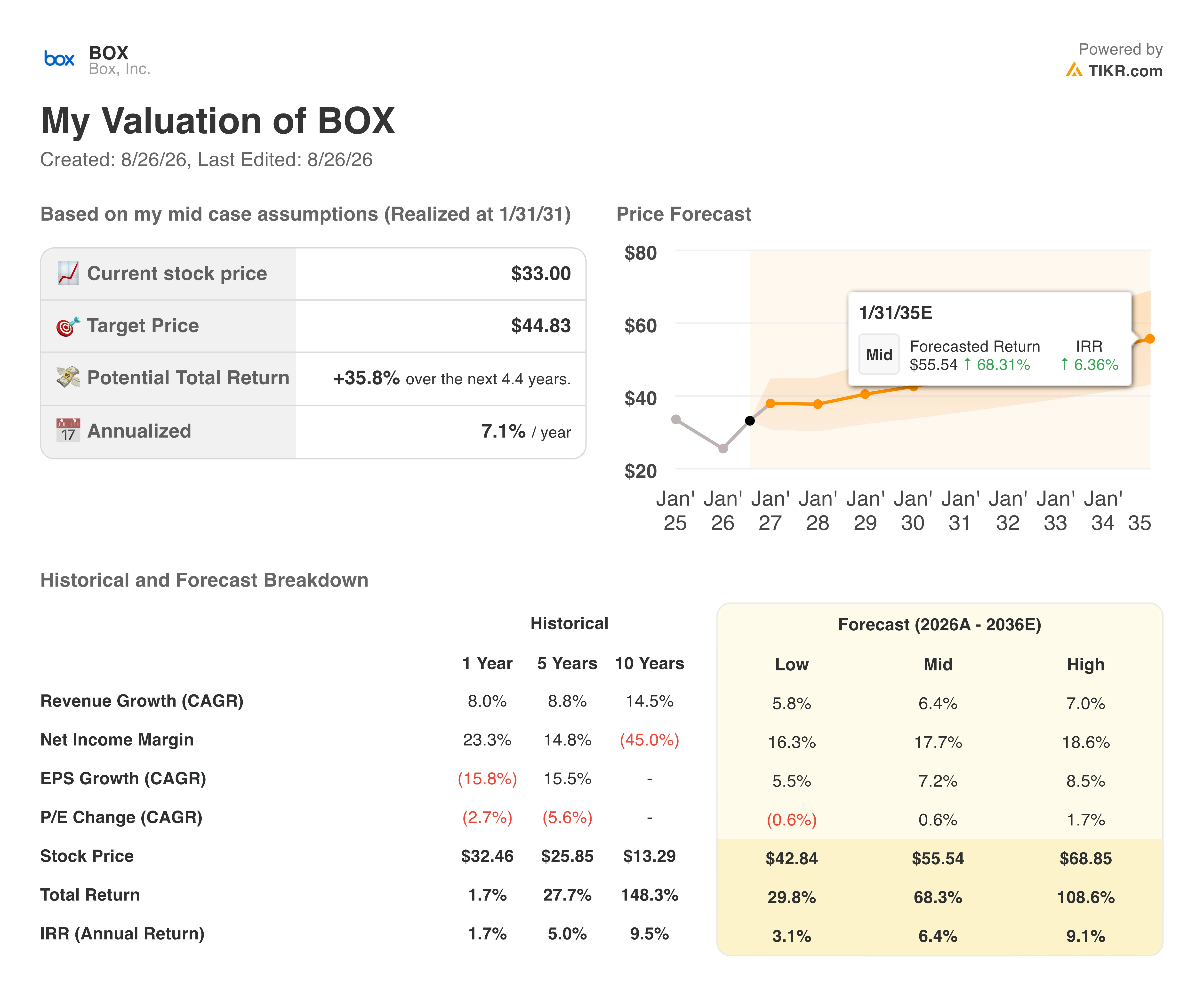
Task: Click the orange forecast point at Jan 28
Action: click(818, 404)
